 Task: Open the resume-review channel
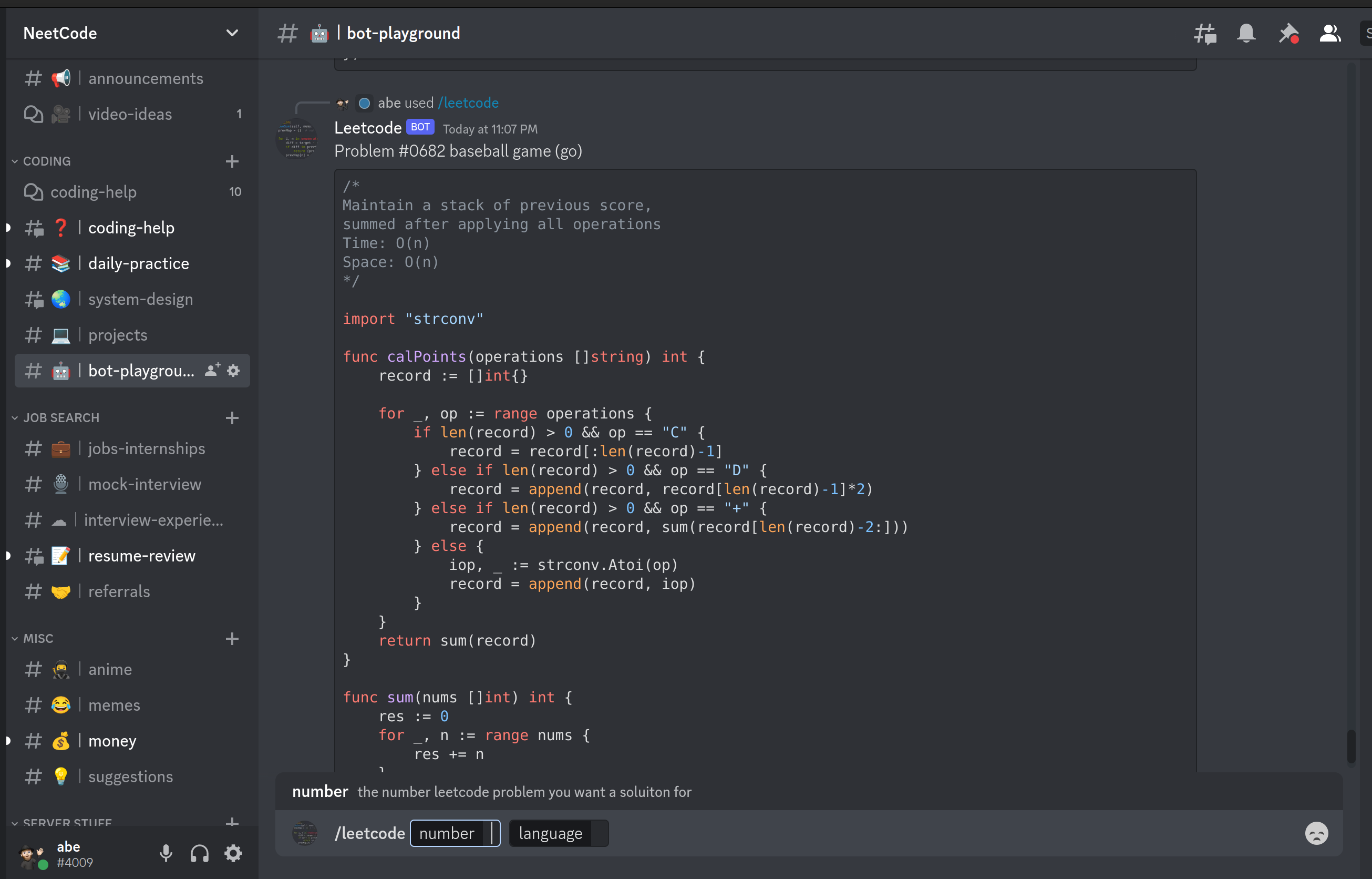pyautogui.click(x=141, y=556)
